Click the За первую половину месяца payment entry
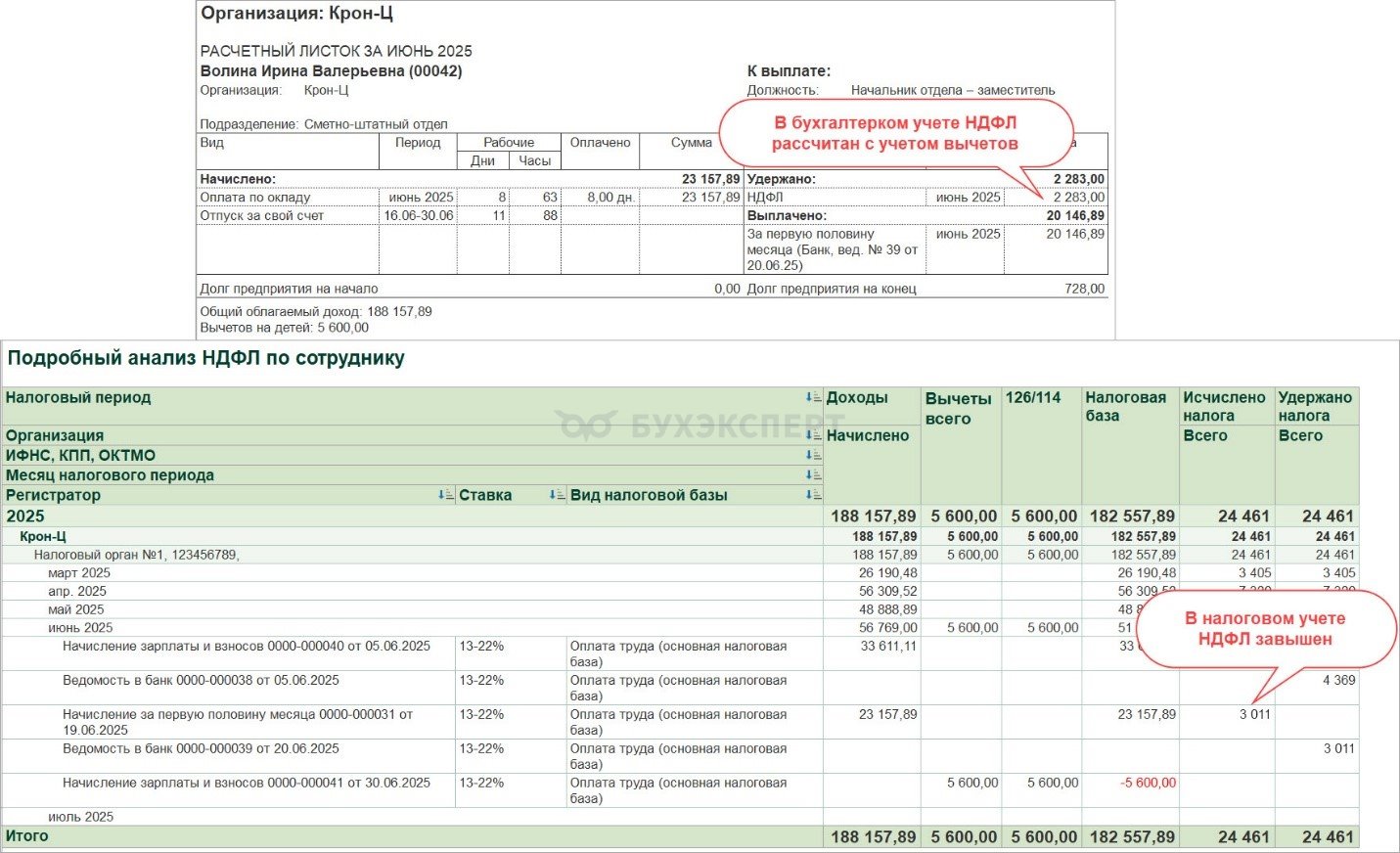1400x853 pixels. [834, 249]
